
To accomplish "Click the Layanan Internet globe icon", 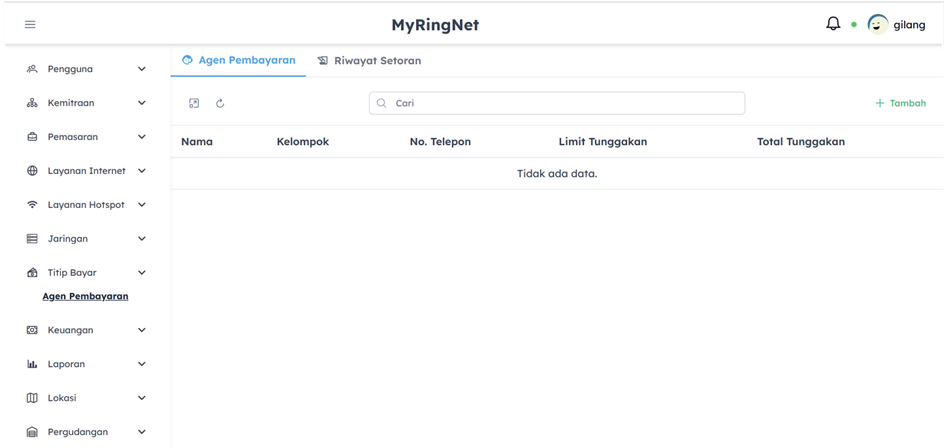I will [x=32, y=171].
